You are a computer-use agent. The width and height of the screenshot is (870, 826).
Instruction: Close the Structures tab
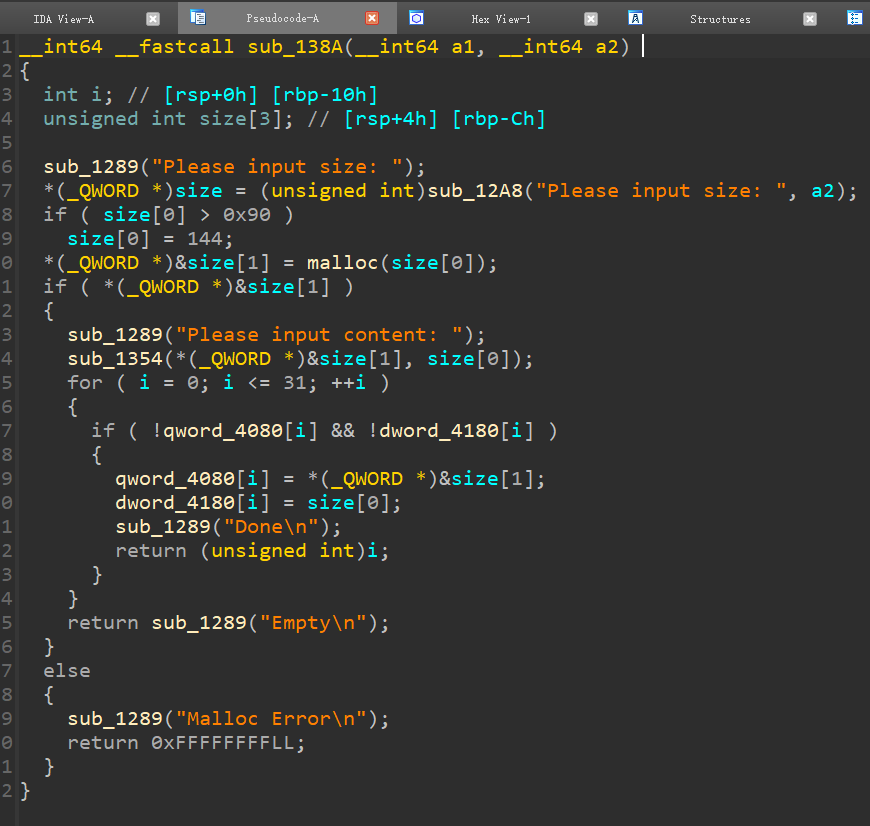point(810,19)
